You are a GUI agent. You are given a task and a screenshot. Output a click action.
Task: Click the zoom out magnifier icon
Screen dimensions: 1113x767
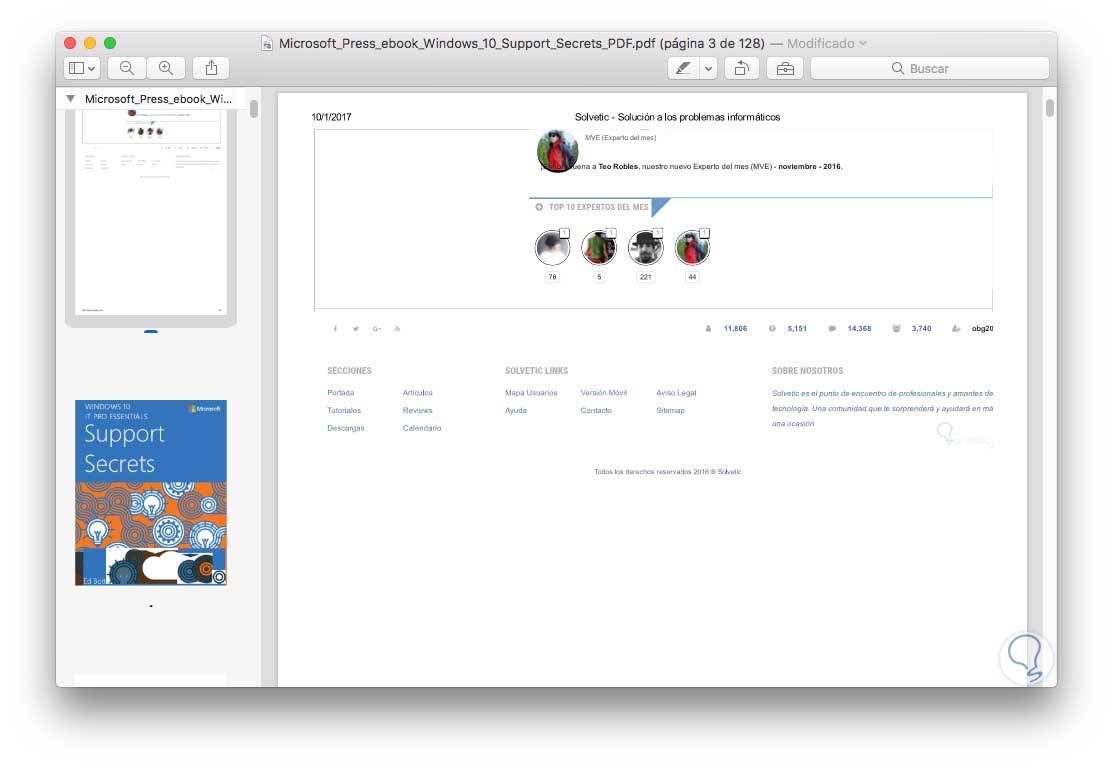tap(127, 68)
